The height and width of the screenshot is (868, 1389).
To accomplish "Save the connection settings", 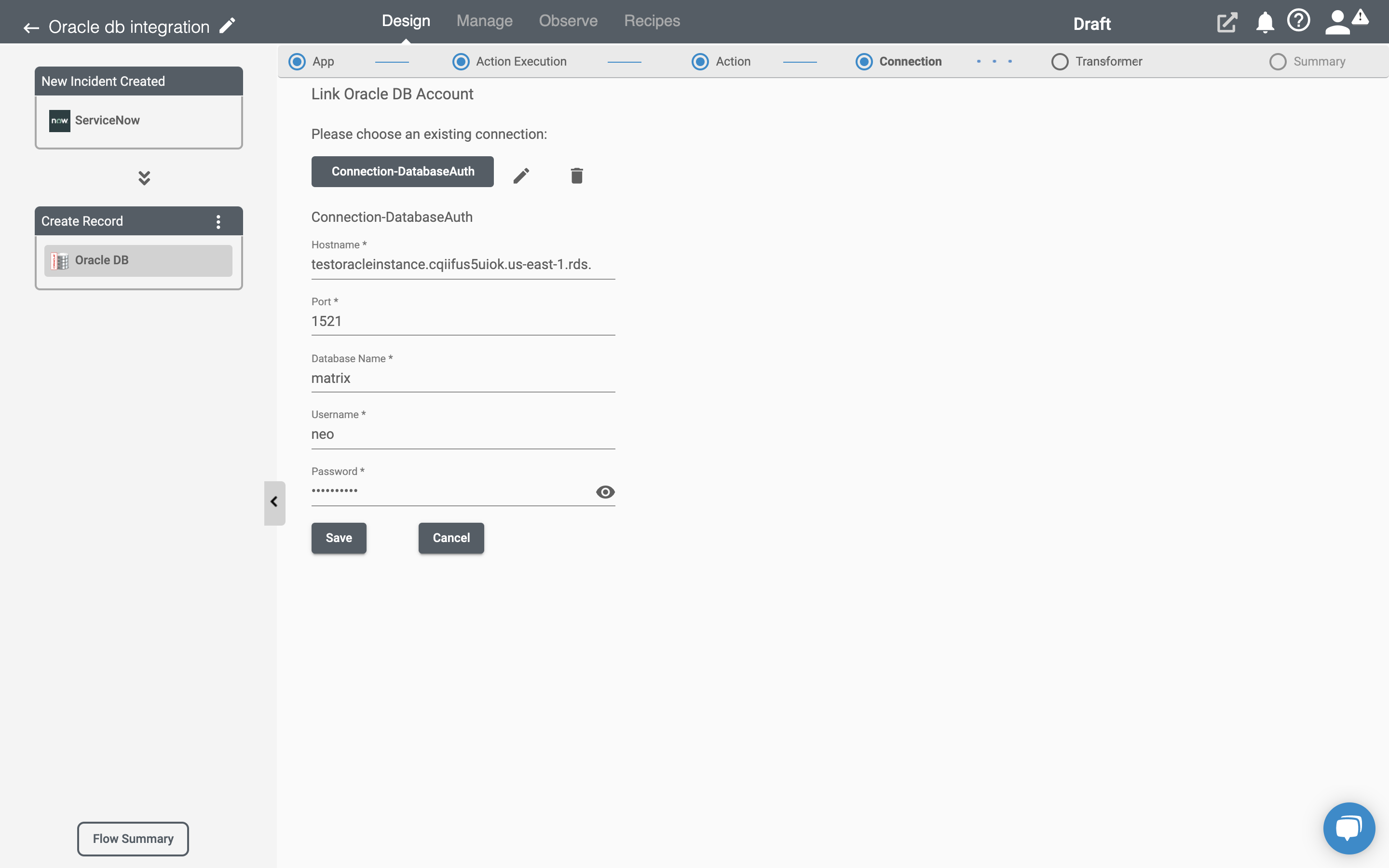I will [339, 538].
